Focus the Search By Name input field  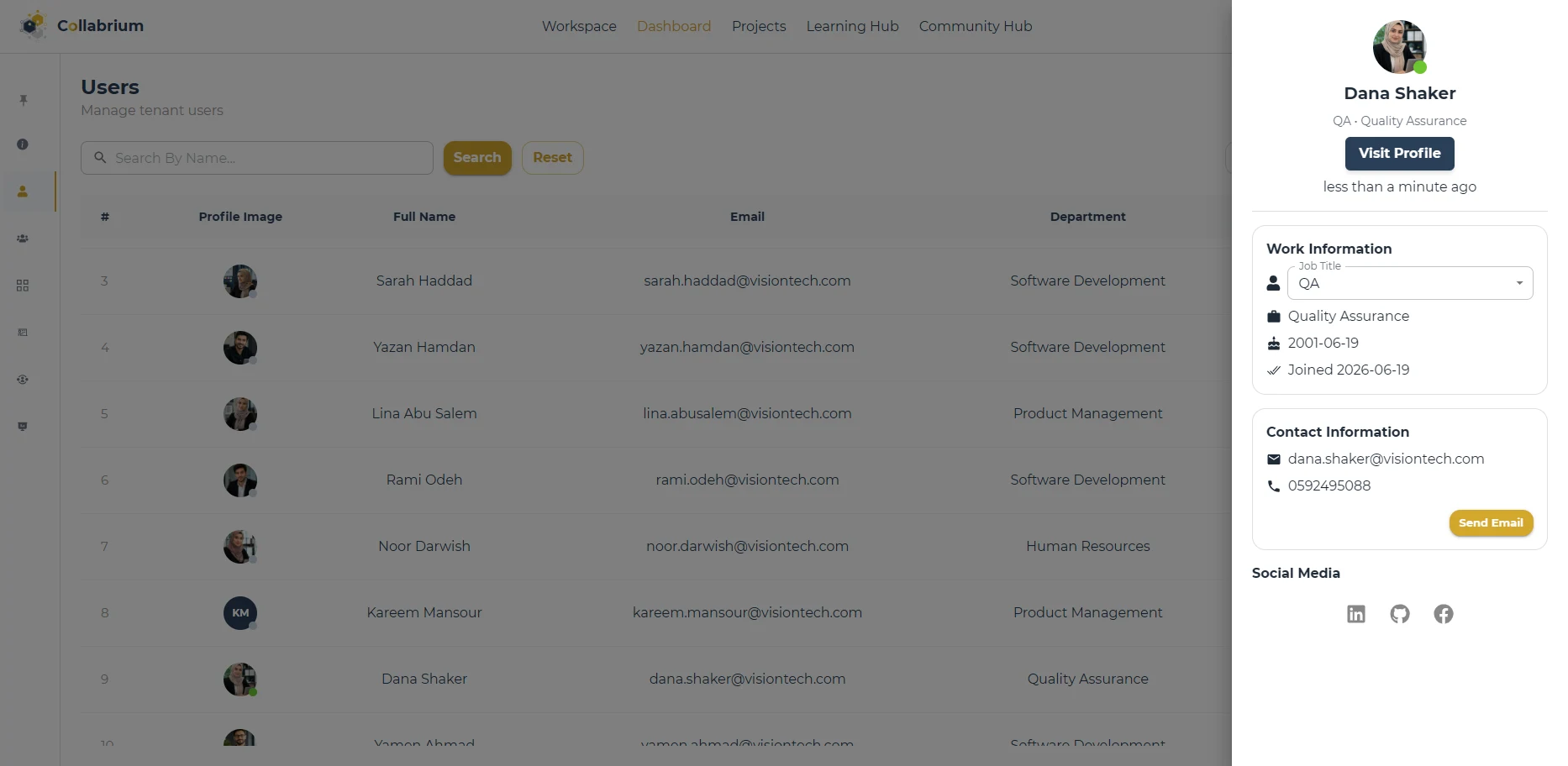257,158
